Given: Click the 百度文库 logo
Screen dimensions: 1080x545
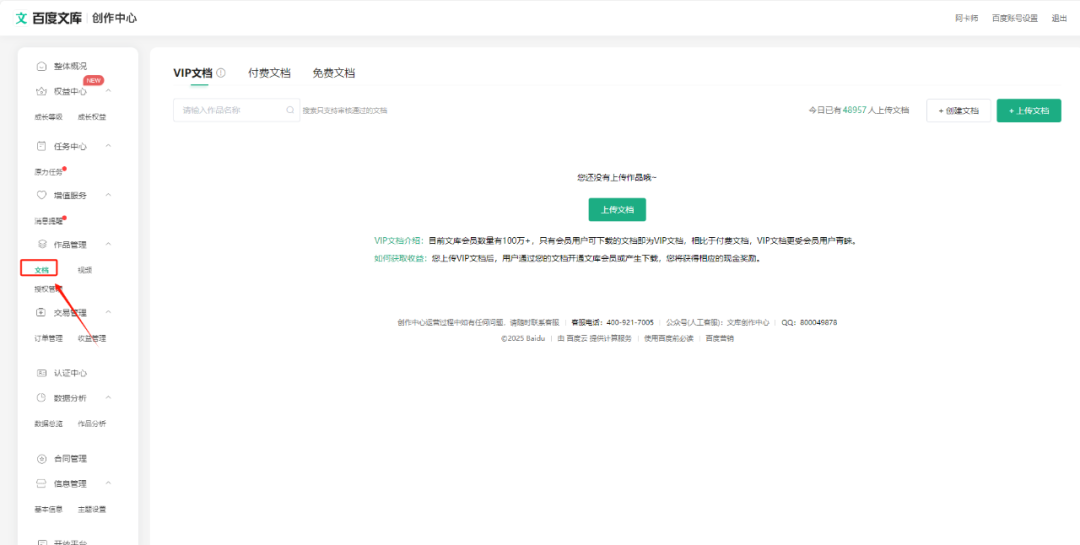Looking at the screenshot, I should coord(49,18).
